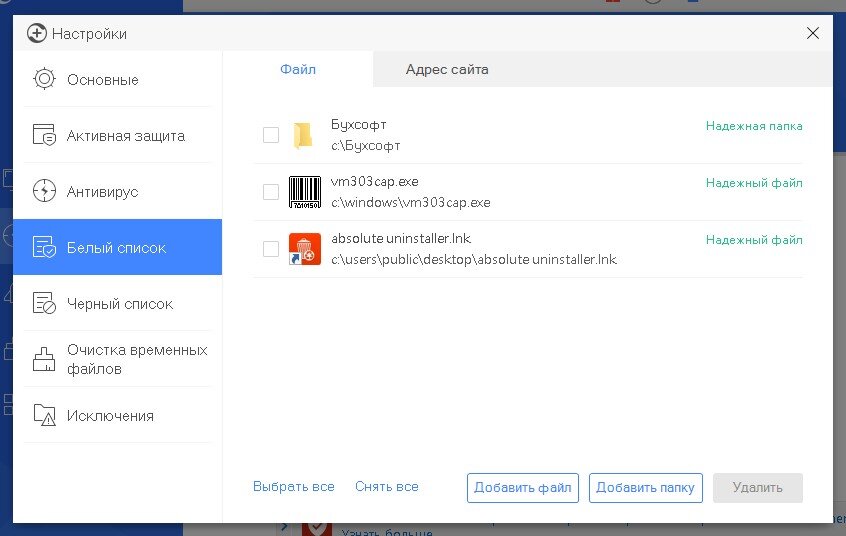The image size is (846, 536).
Task: Click the absolute uninstaller.lnk file name
Action: pos(401,238)
